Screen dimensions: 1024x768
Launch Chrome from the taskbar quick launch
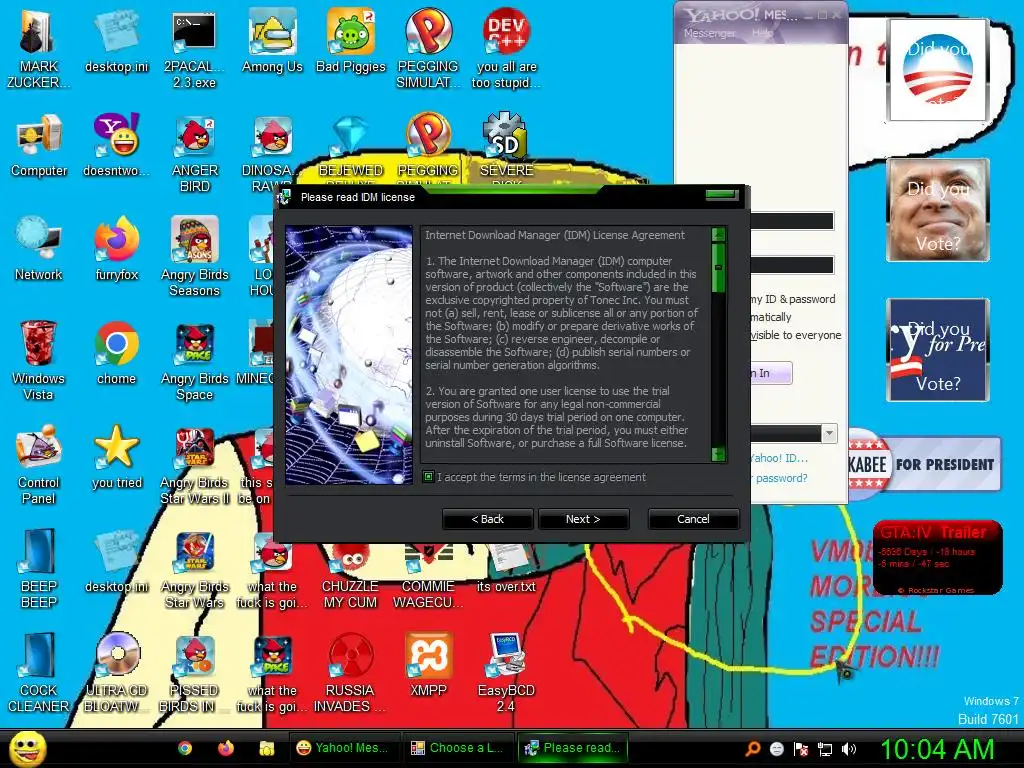(x=185, y=748)
